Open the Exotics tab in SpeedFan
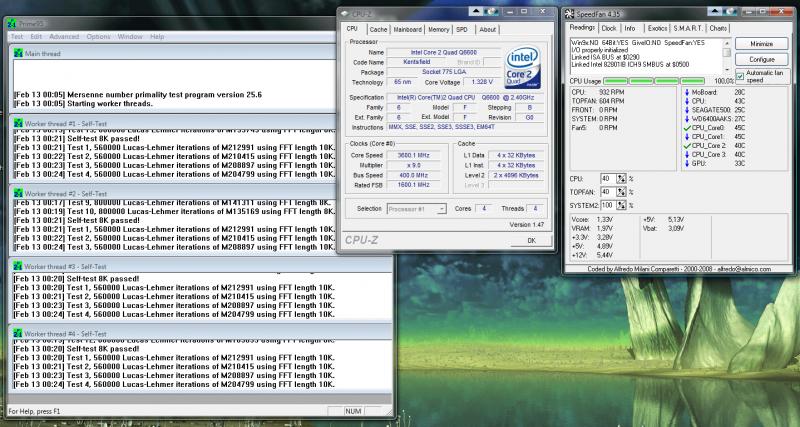 [657, 29]
